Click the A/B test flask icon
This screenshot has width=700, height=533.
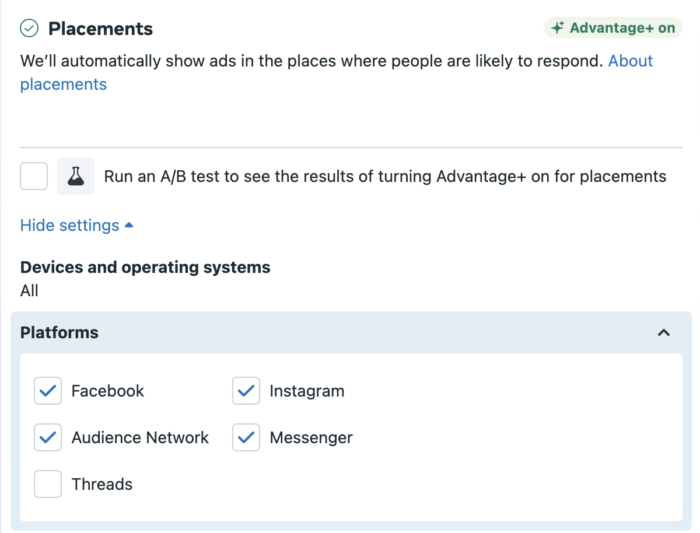[x=75, y=176]
